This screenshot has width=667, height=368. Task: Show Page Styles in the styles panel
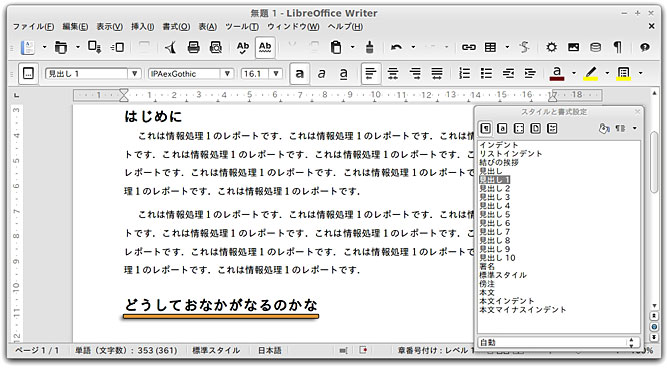(x=536, y=128)
